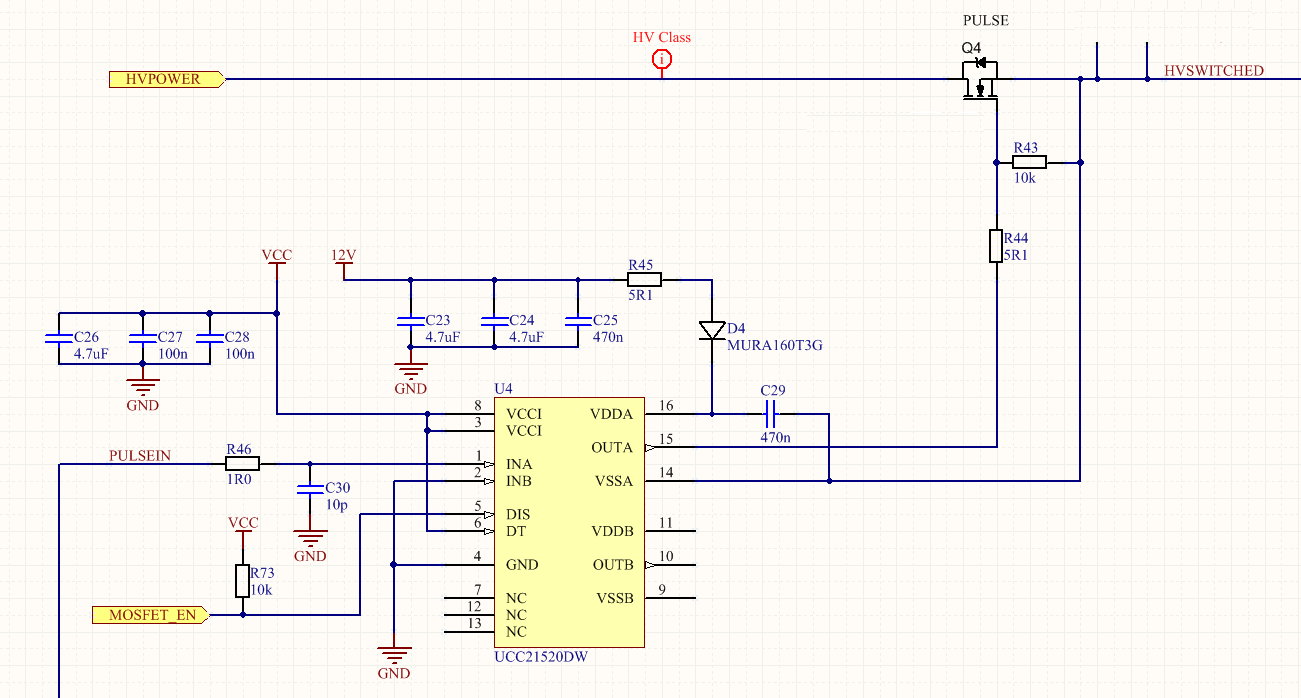Click the HV Class directive marker circle
Viewport: 1301px width, 698px height.
(x=662, y=59)
